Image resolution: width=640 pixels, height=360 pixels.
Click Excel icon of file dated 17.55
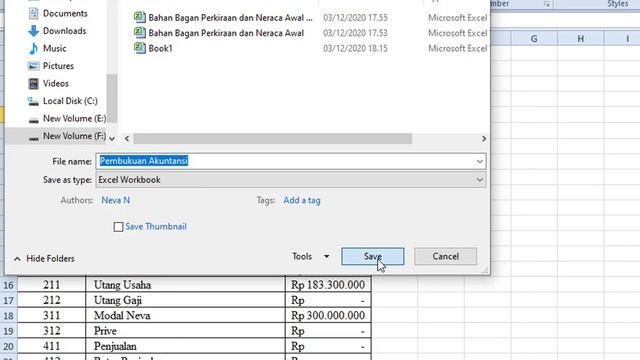(x=140, y=18)
